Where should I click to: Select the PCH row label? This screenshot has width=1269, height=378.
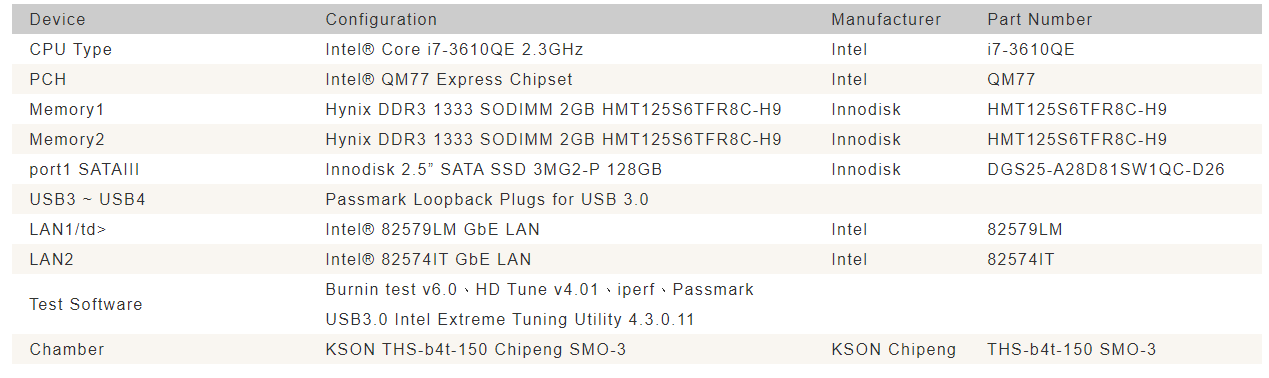point(48,79)
